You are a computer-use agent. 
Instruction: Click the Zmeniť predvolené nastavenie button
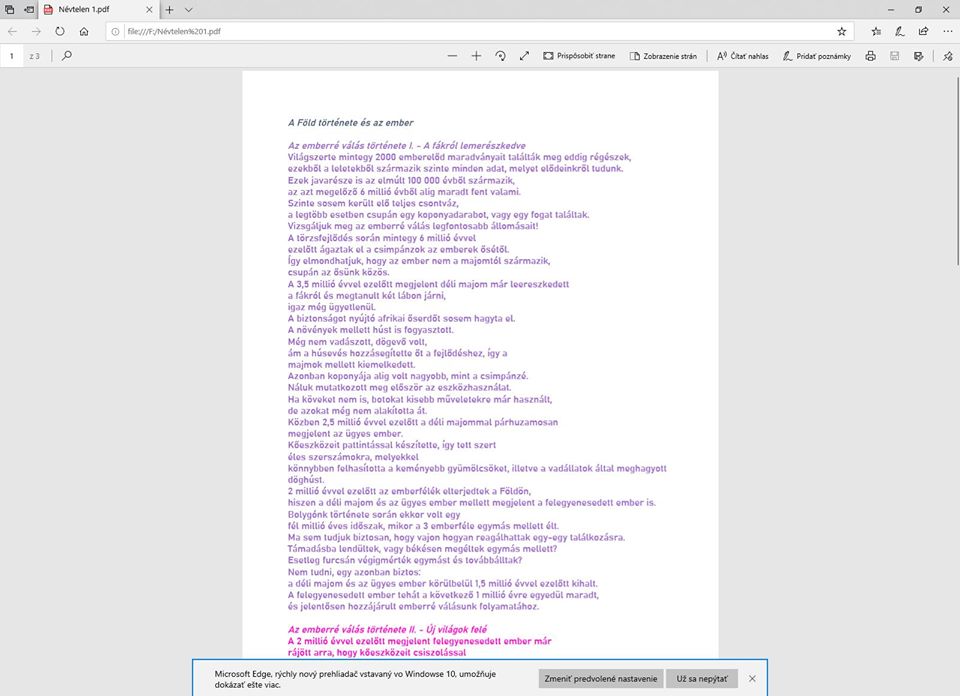pyautogui.click(x=600, y=679)
